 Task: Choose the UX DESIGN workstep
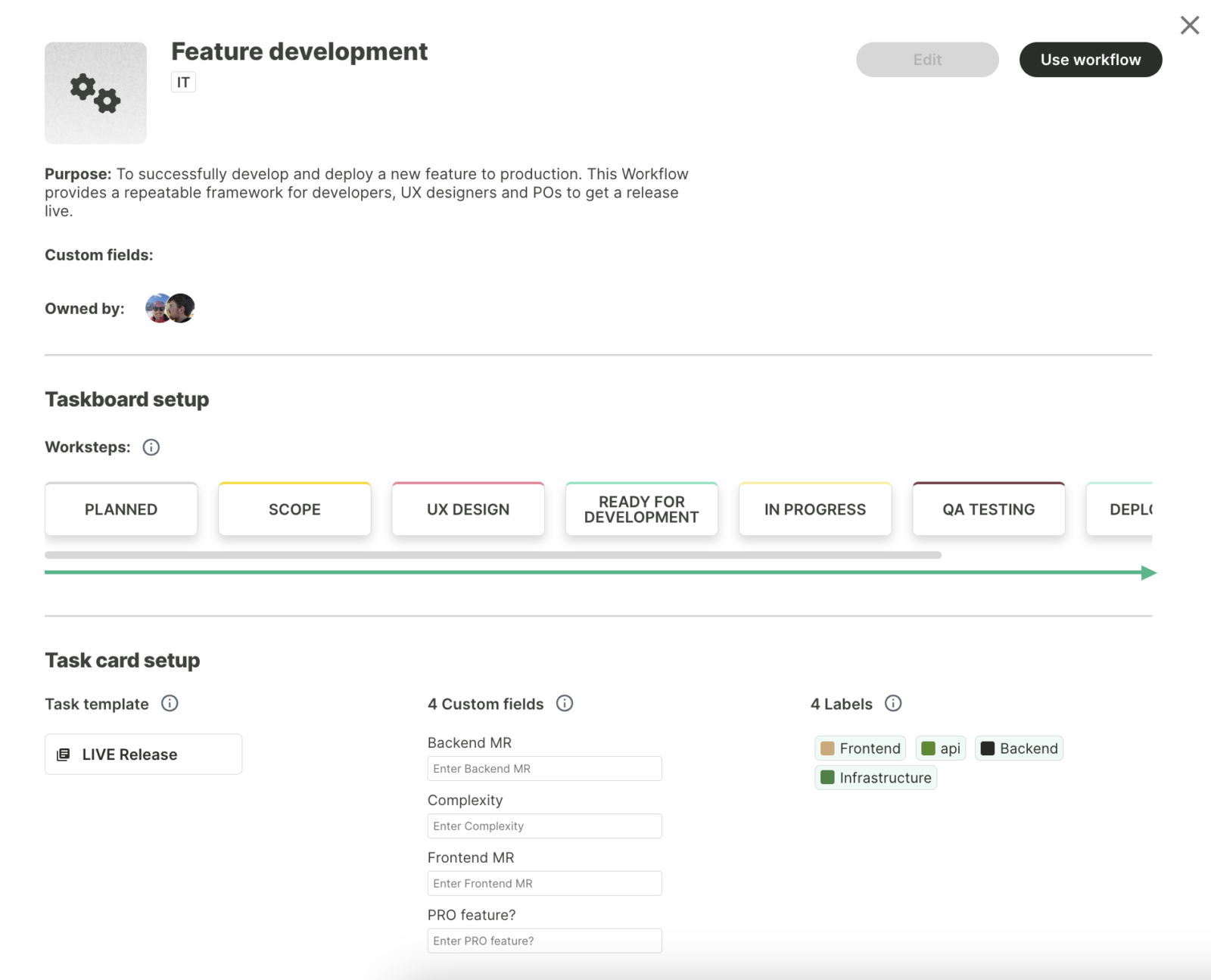[468, 509]
